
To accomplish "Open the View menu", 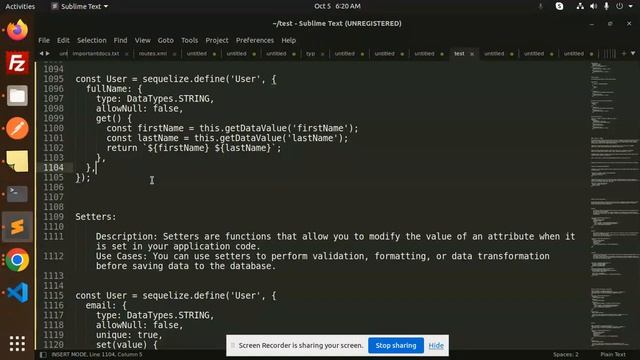I will pyautogui.click(x=143, y=40).
